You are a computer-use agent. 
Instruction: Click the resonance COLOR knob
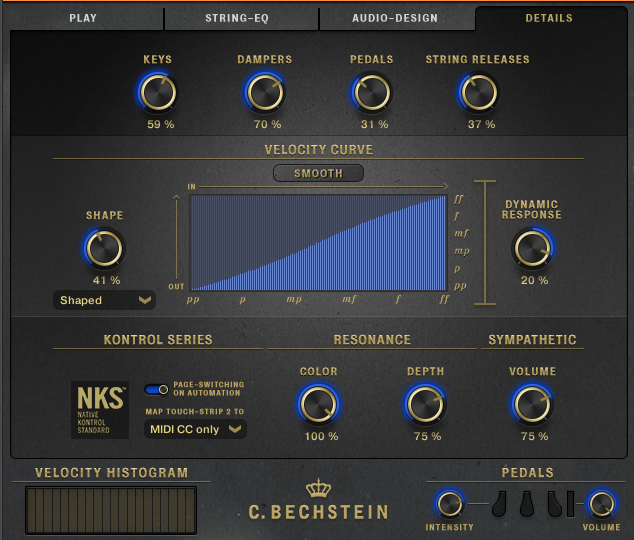(x=319, y=405)
